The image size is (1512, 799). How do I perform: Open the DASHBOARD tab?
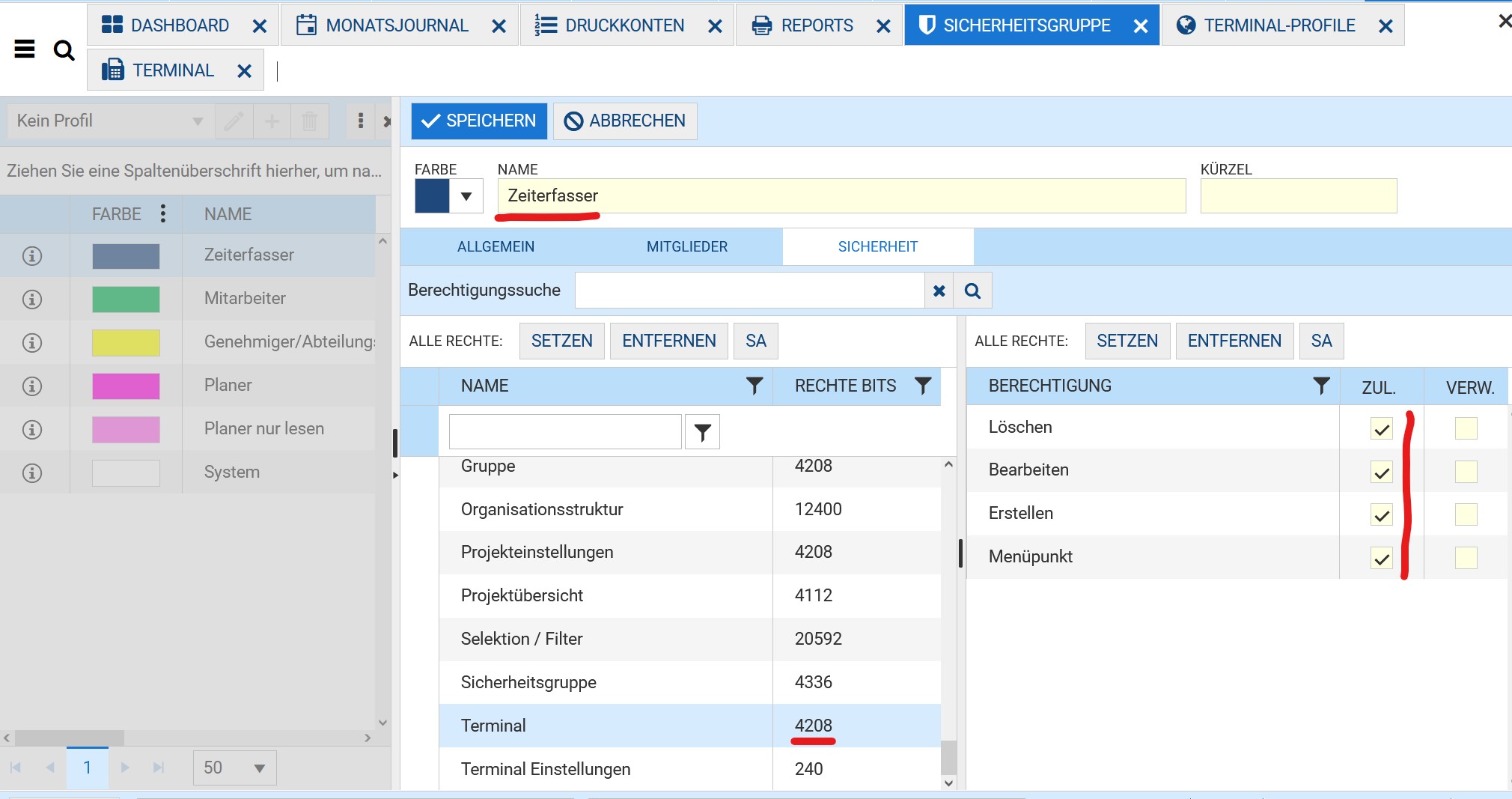[x=180, y=24]
